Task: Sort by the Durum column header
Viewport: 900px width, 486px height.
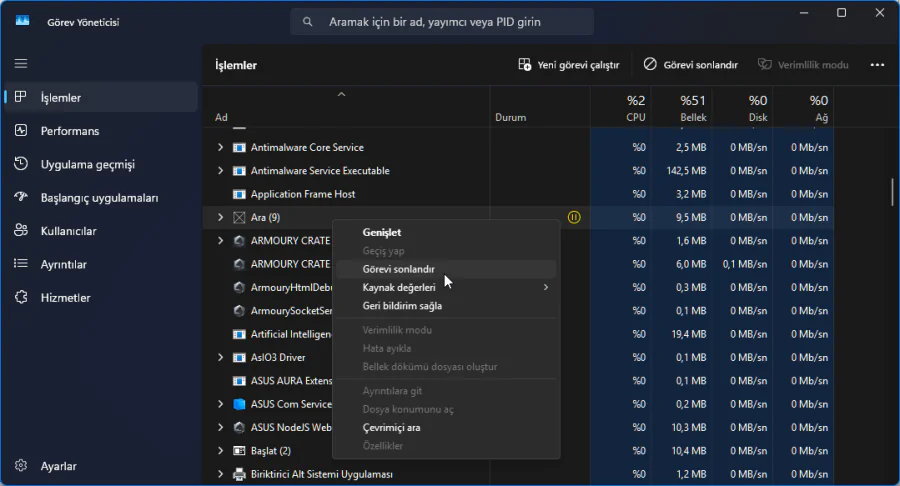Action: click(x=540, y=108)
